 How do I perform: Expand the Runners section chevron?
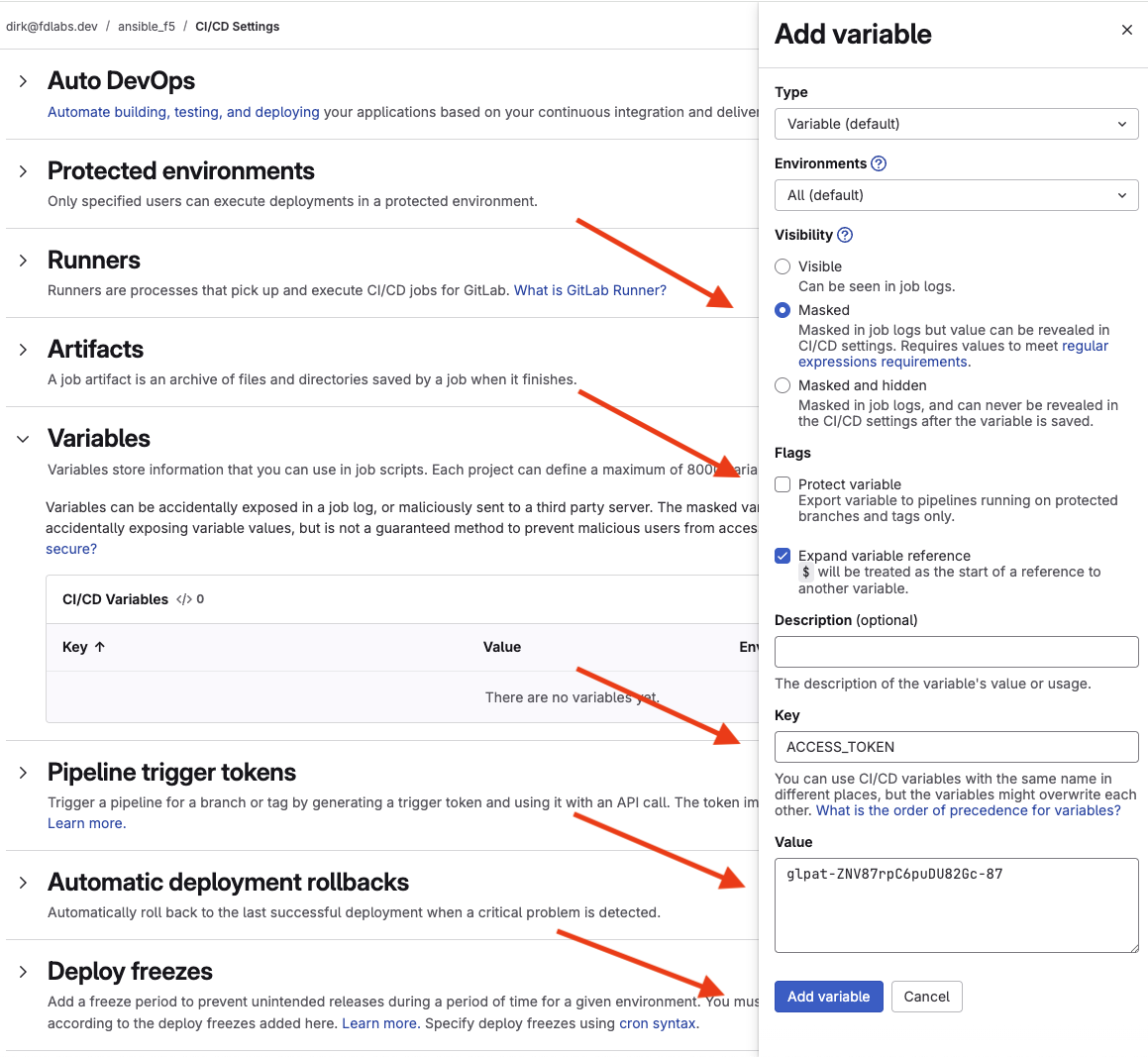pyautogui.click(x=24, y=261)
